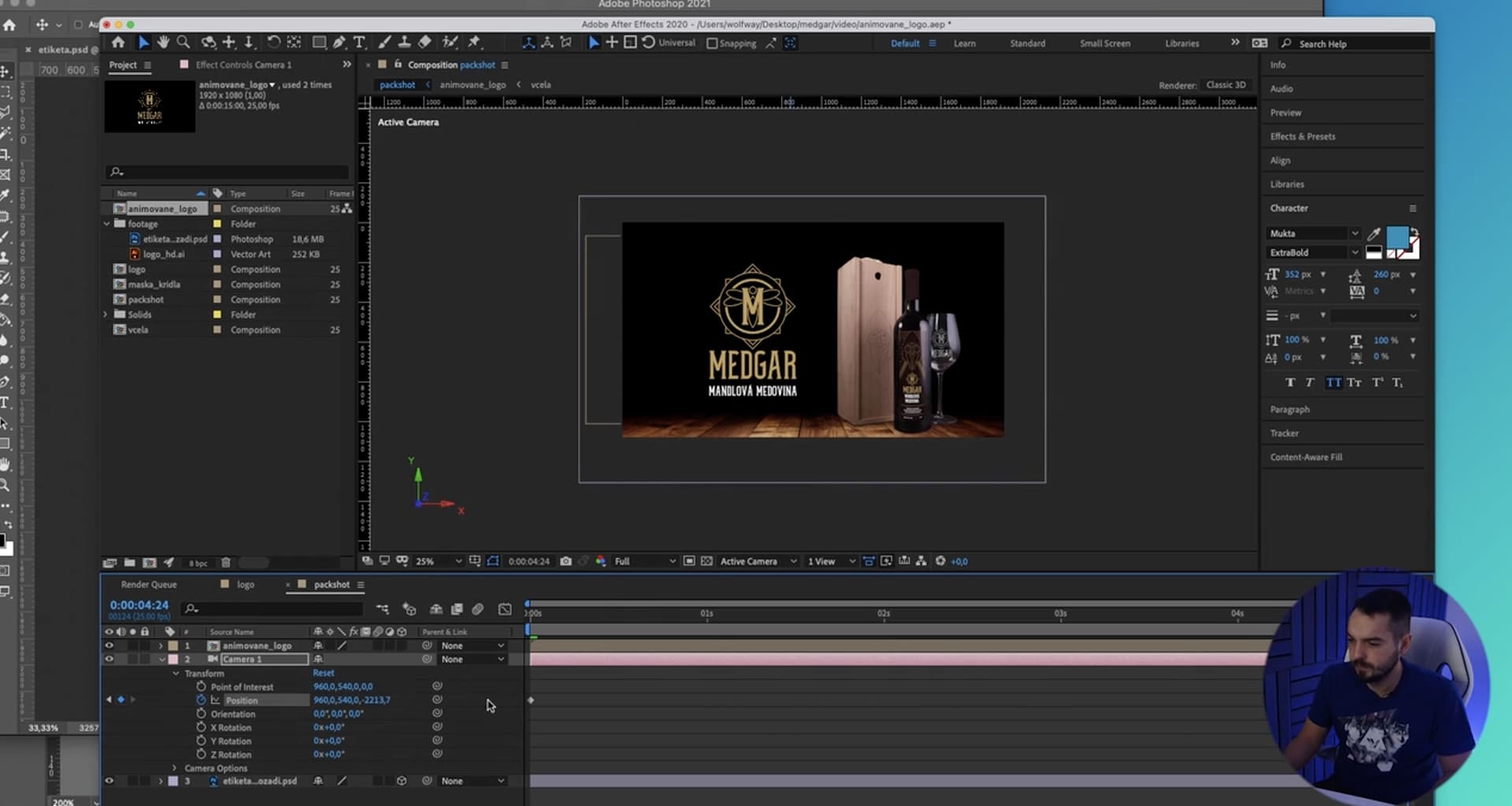Open the Tracker panel
Viewport: 1512px width, 806px height.
pyautogui.click(x=1284, y=433)
